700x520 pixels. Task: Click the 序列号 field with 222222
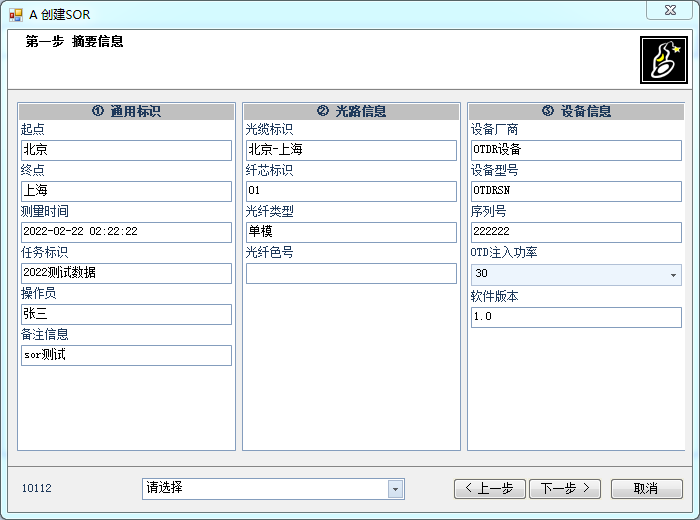point(576,232)
